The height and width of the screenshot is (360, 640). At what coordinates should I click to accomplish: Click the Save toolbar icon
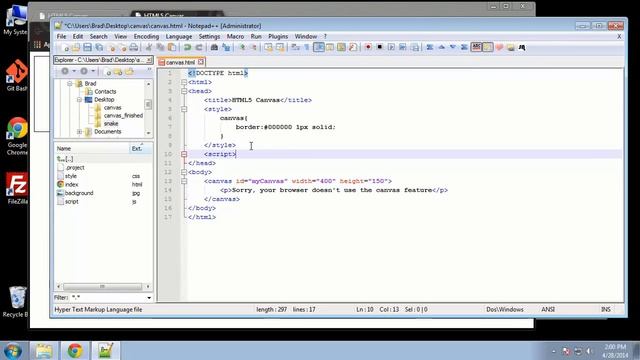pyautogui.click(x=87, y=47)
